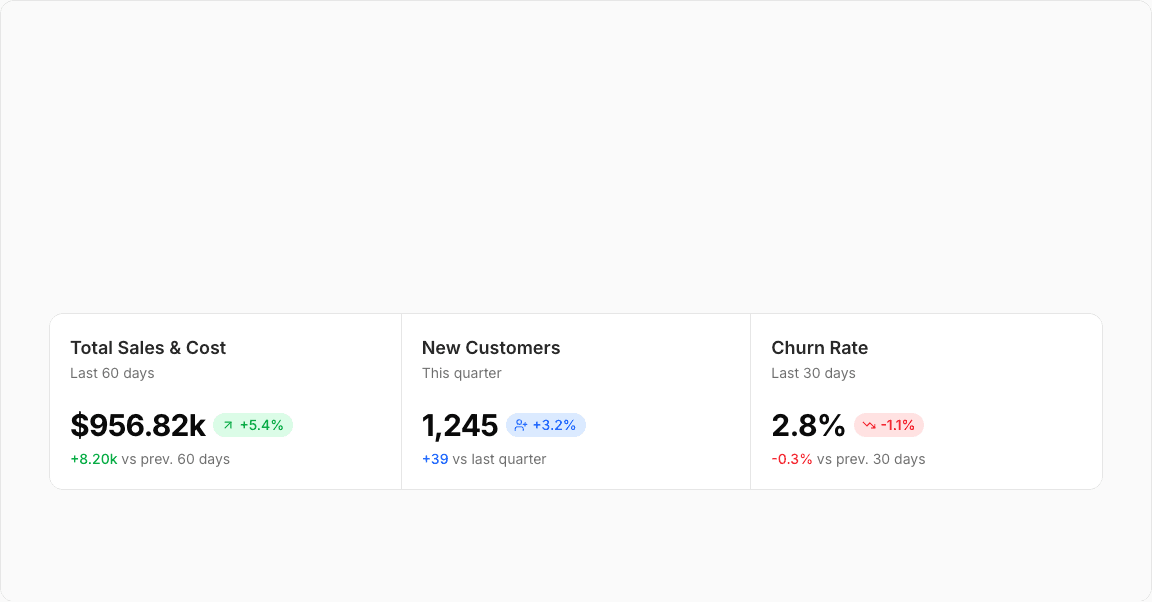The image size is (1152, 602).
Task: Click the vs last quarter comparison text
Action: coord(499,459)
